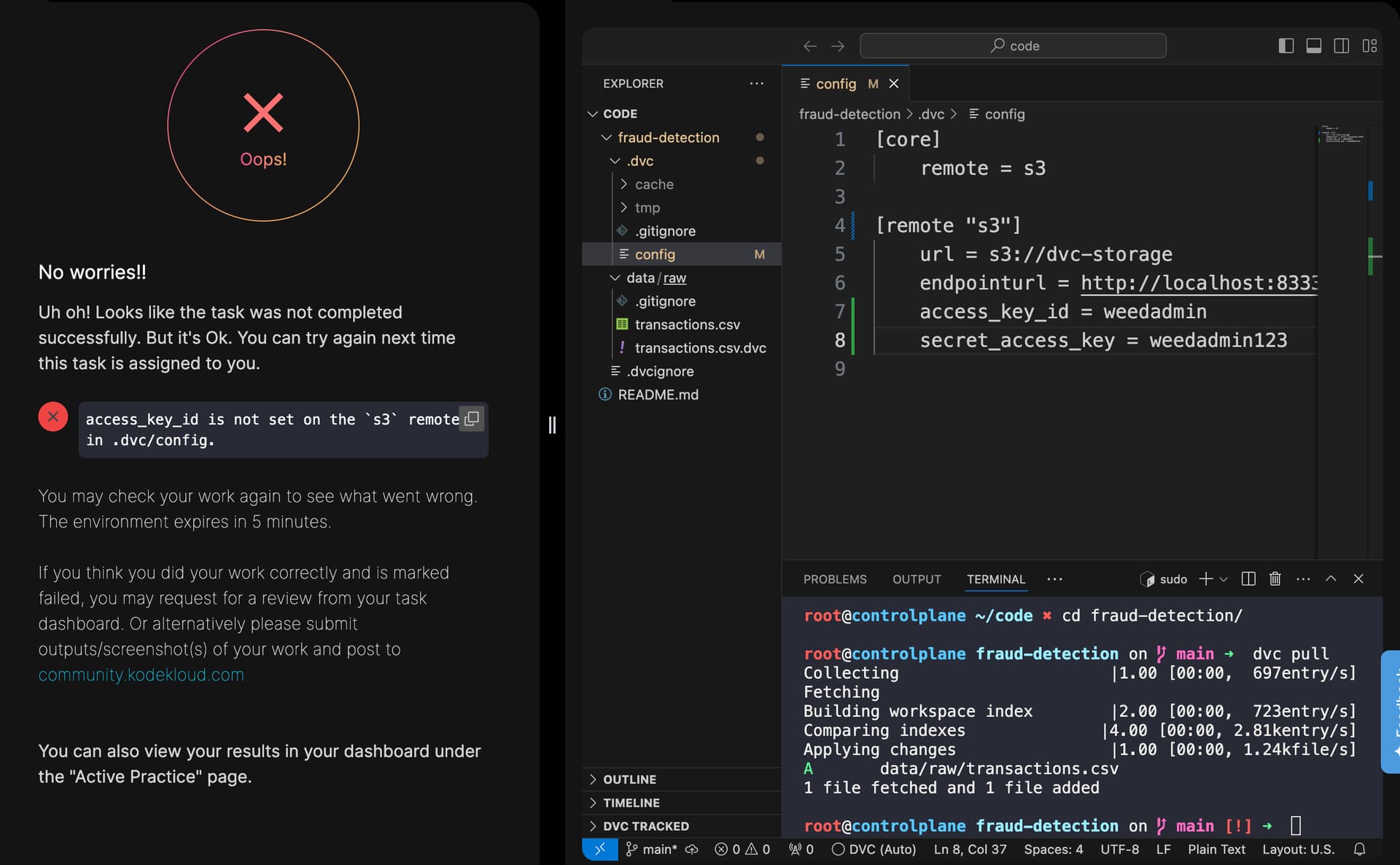This screenshot has height=865, width=1400.
Task: Toggle the secondary side bar layout icon
Action: pyautogui.click(x=1342, y=46)
